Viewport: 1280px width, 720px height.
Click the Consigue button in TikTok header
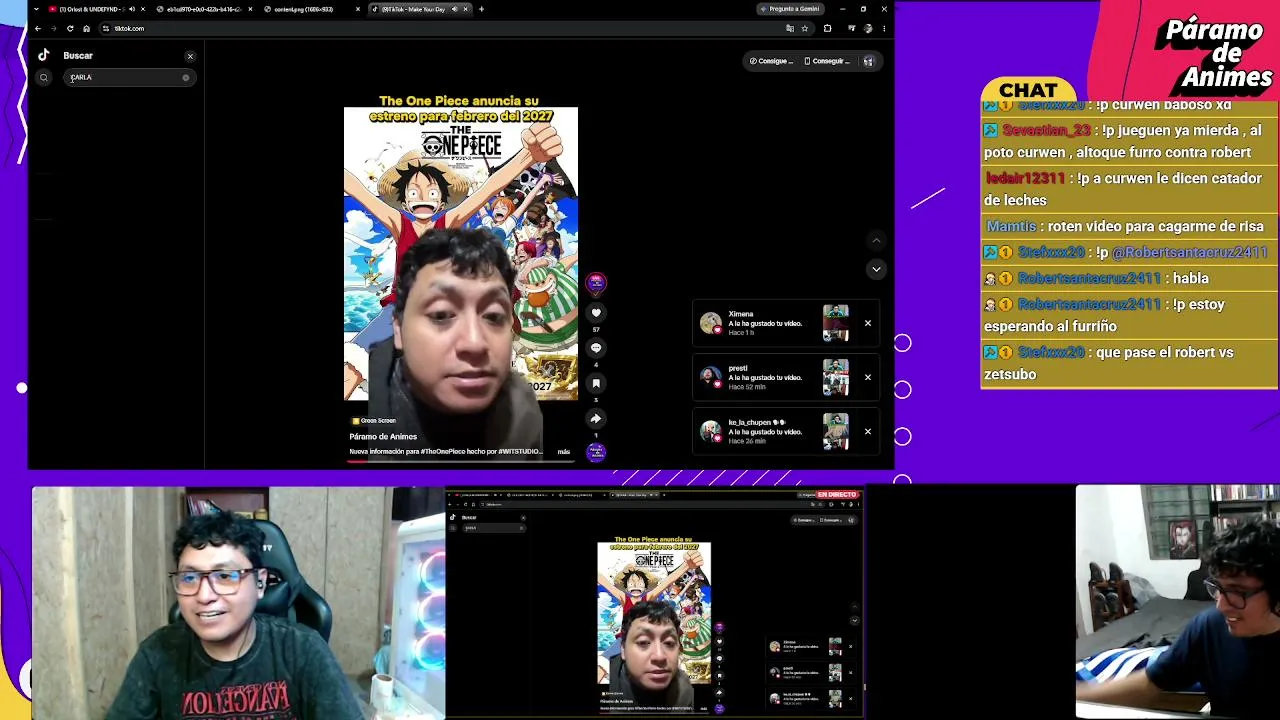tap(771, 61)
